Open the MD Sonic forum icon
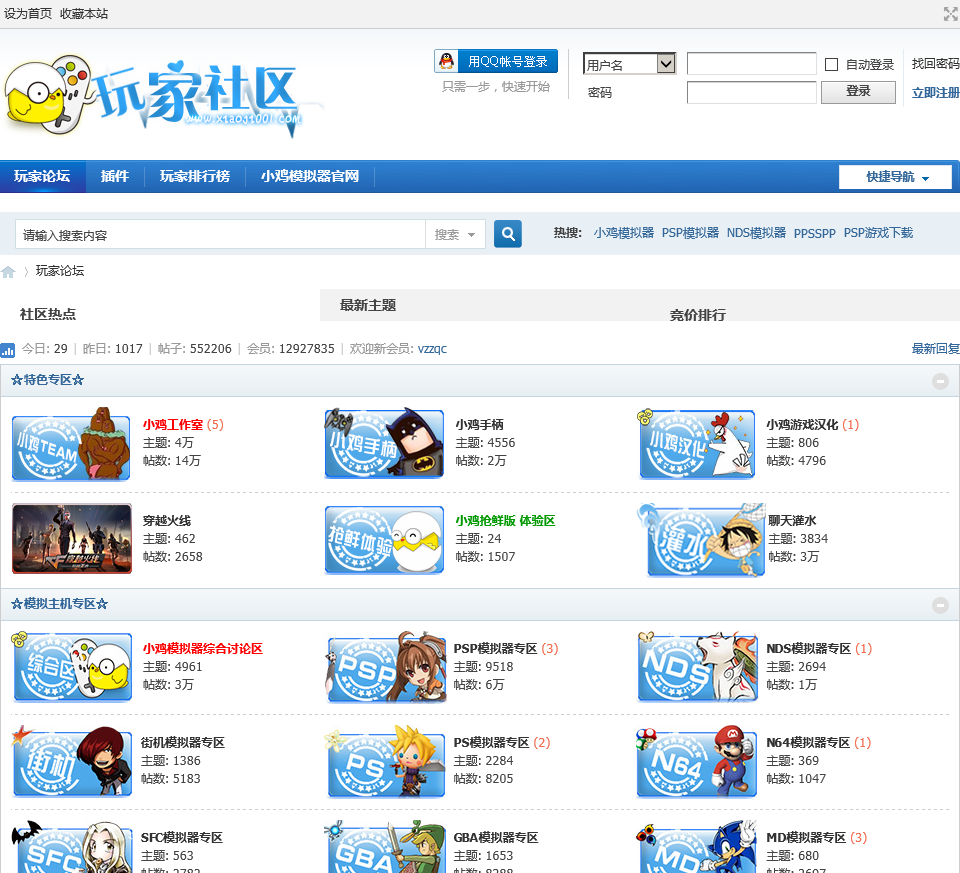 [698, 847]
